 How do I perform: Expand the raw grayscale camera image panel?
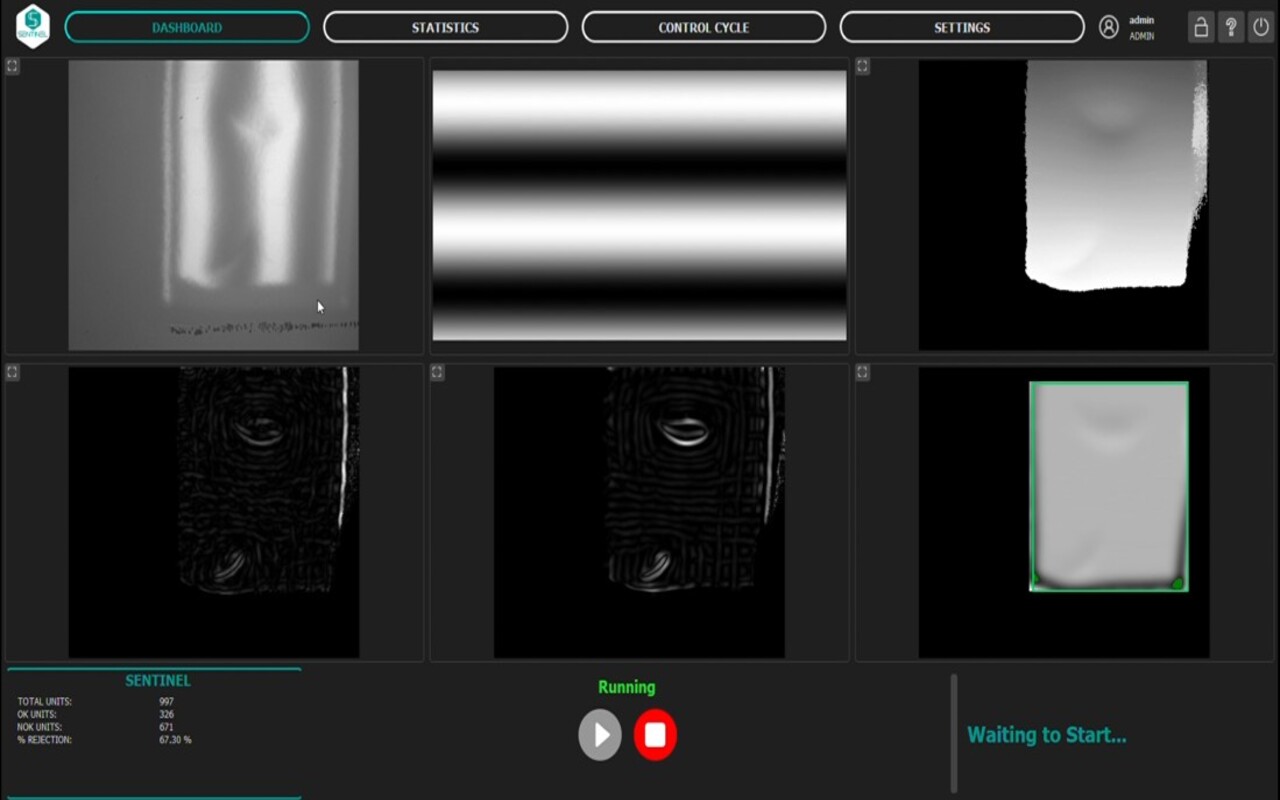[12, 66]
